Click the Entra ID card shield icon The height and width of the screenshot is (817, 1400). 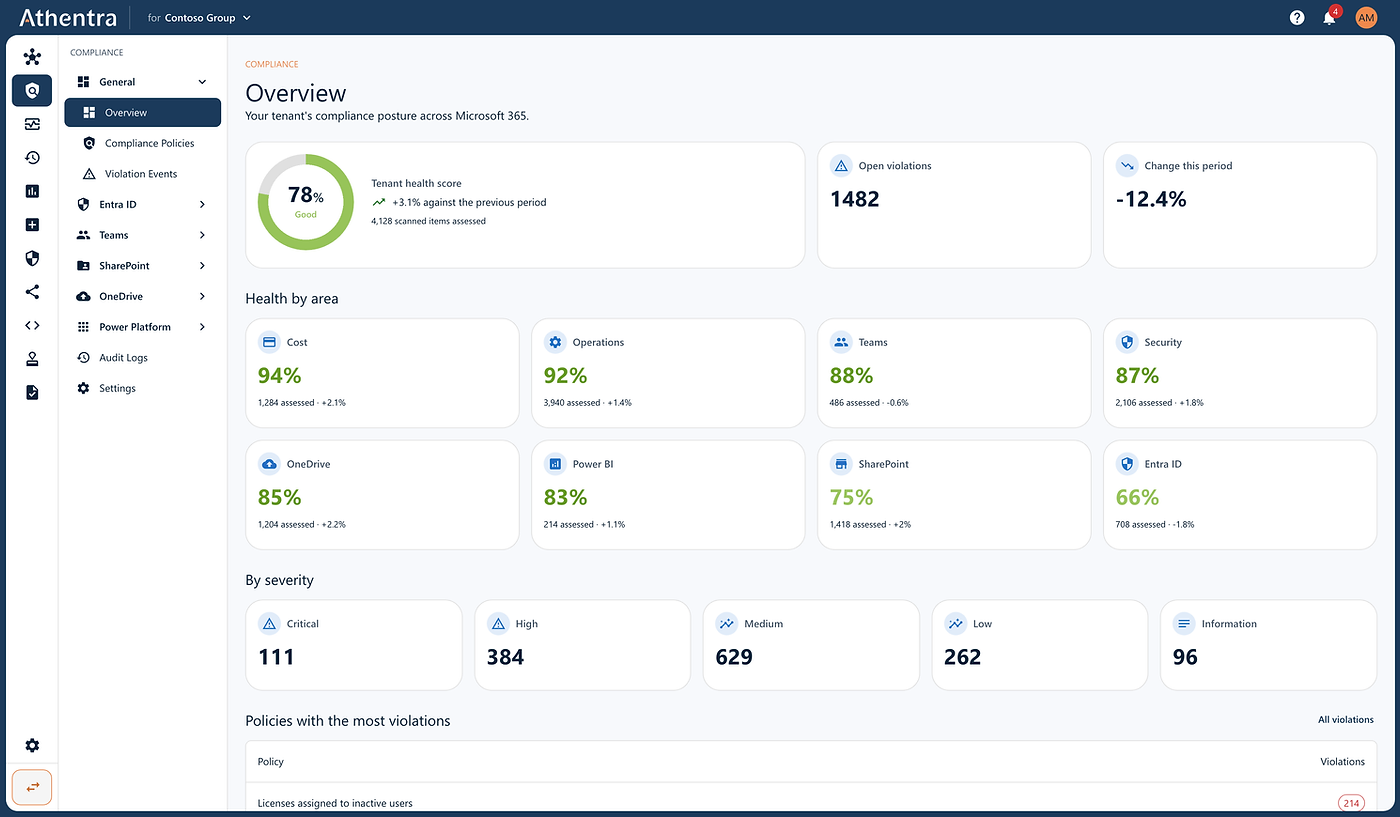(1127, 464)
